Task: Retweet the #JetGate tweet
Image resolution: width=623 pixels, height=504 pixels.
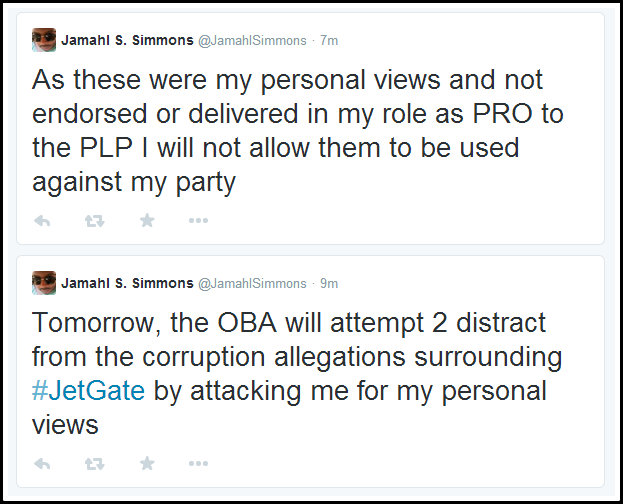Action: [96, 464]
